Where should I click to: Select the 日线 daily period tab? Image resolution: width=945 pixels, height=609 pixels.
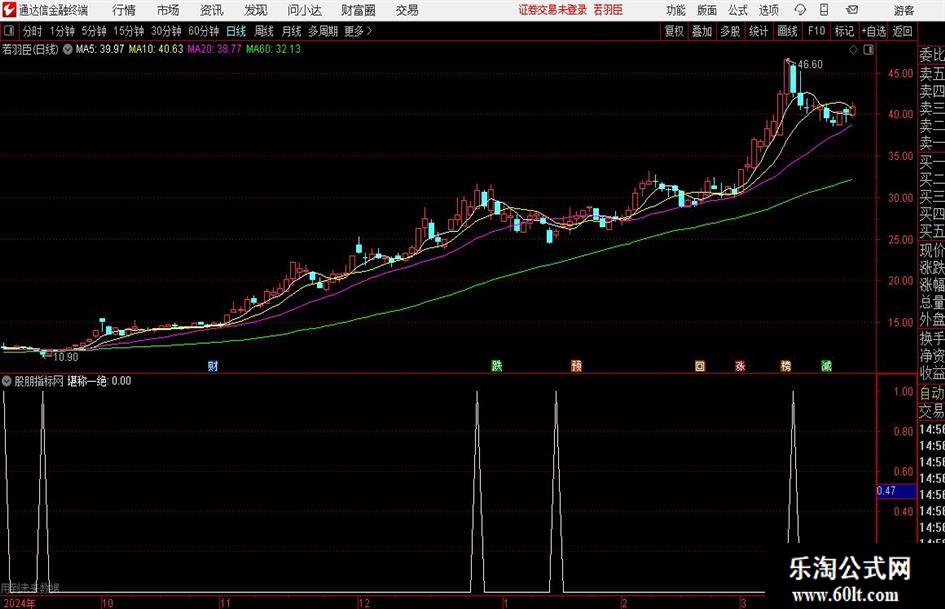click(236, 31)
